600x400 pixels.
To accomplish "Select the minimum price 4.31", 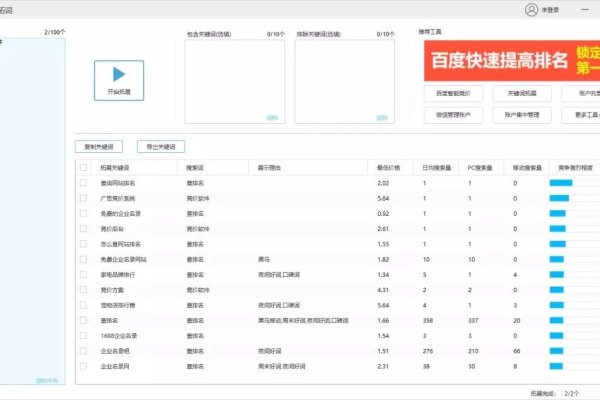I will click(x=383, y=290).
